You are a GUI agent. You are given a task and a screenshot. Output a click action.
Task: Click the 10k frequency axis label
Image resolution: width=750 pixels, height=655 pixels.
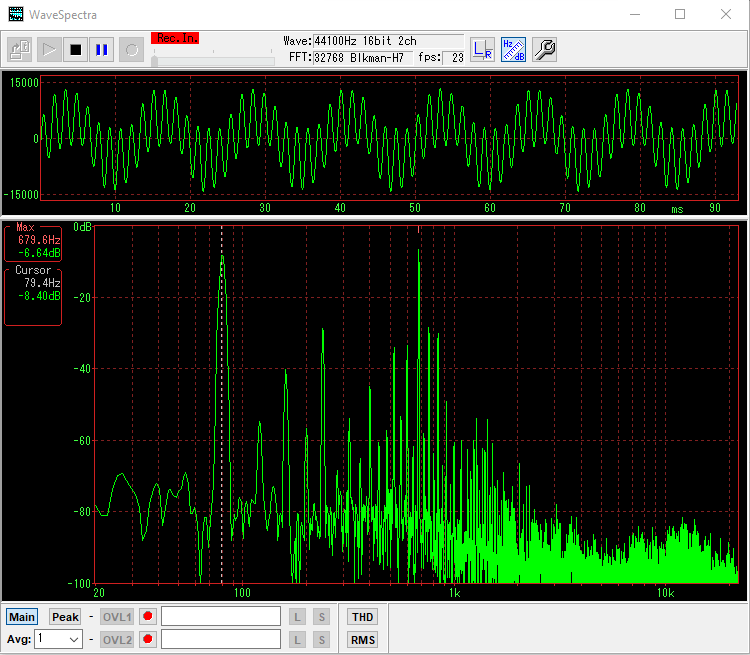[665, 593]
